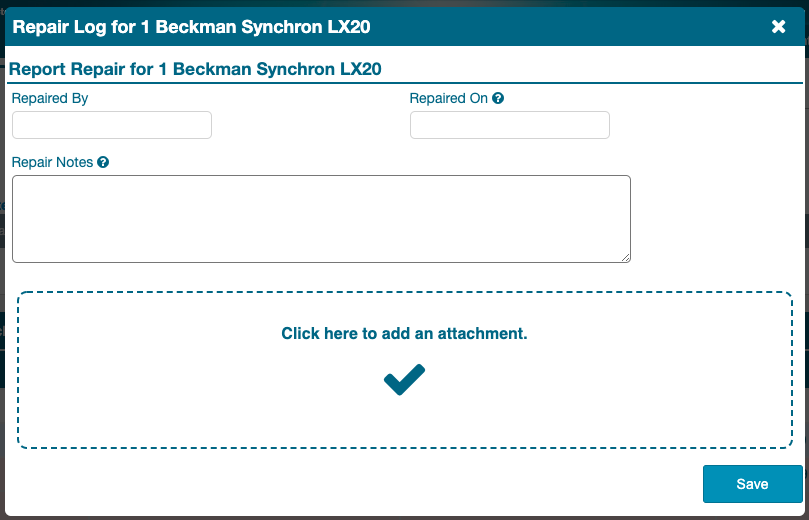The image size is (809, 520).
Task: Click the dimmed background below the dialog
Action: (400, 518)
